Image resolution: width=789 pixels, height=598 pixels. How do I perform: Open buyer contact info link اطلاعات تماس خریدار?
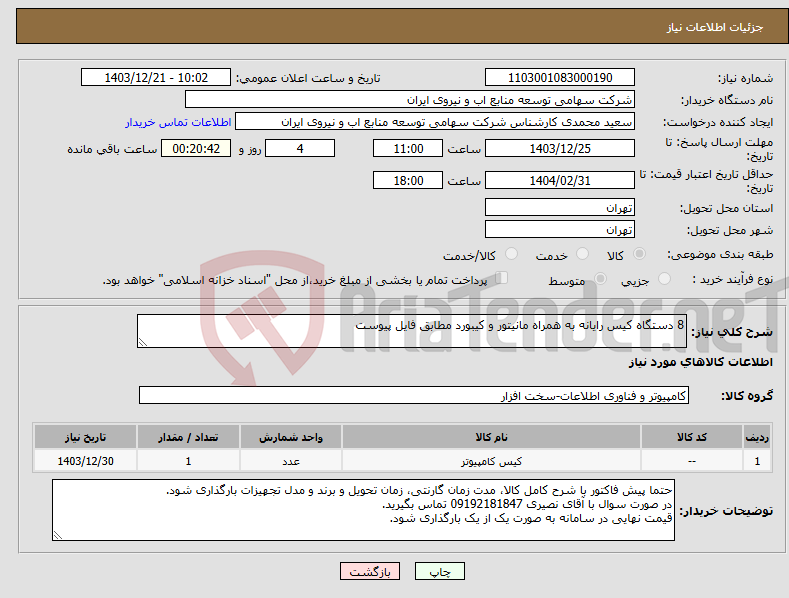point(178,122)
